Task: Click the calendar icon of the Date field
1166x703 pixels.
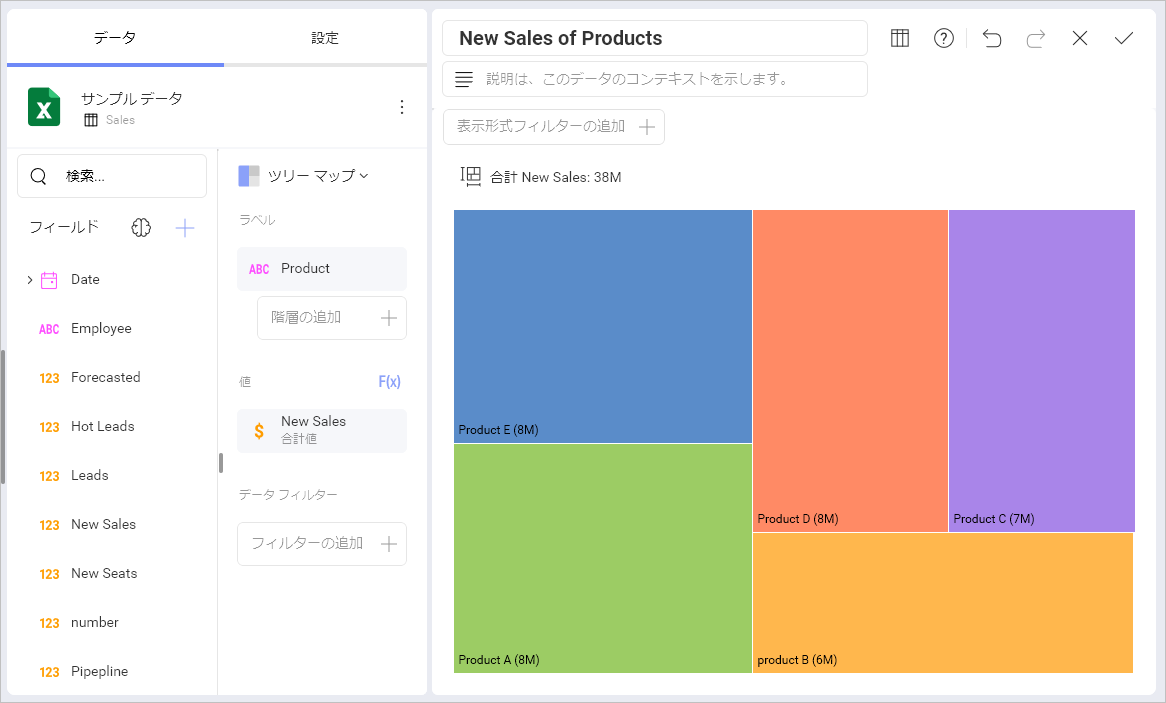Action: tap(49, 280)
